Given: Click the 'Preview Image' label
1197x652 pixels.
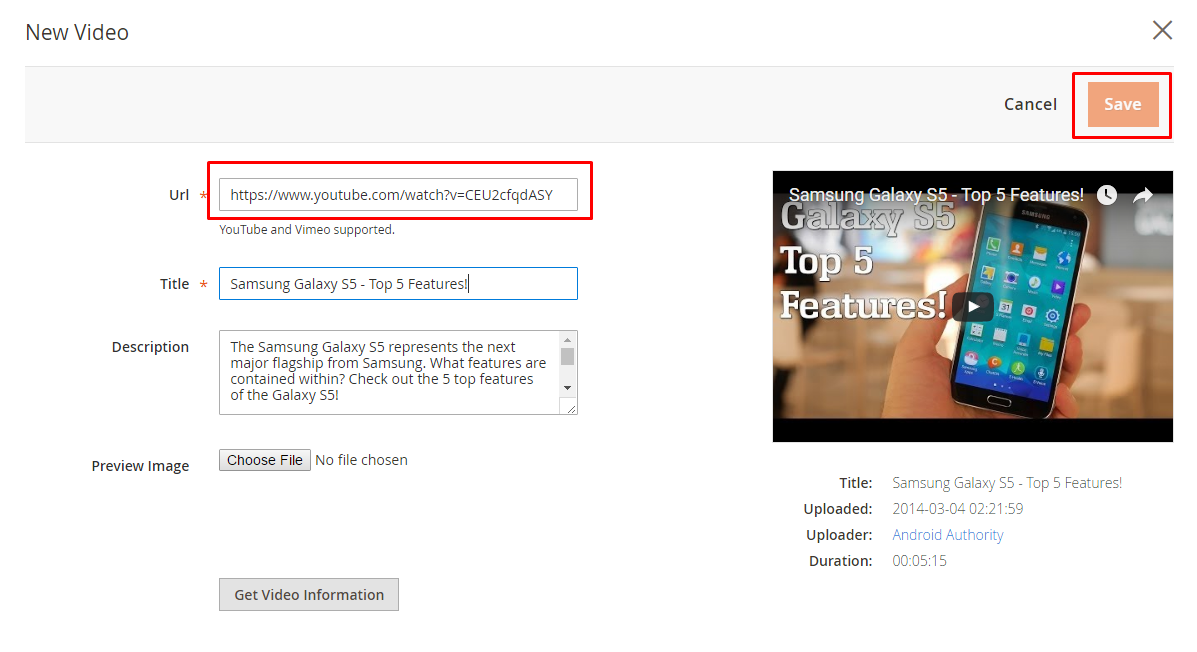Looking at the screenshot, I should (140, 466).
